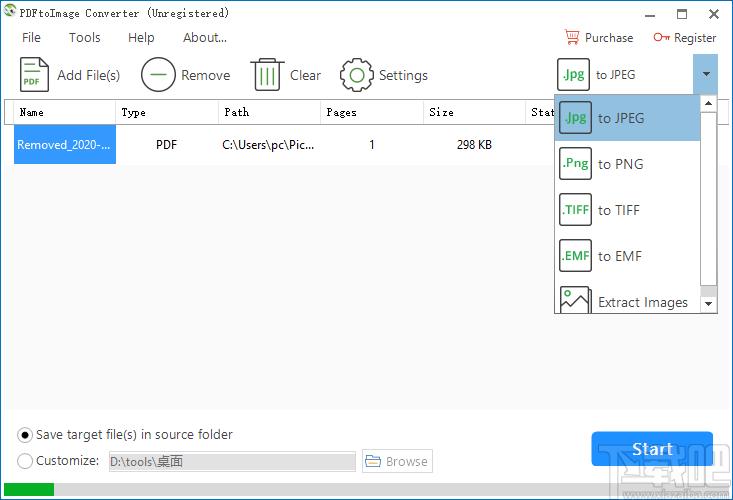Click the Remove label
This screenshot has height=500, width=733.
point(206,75)
